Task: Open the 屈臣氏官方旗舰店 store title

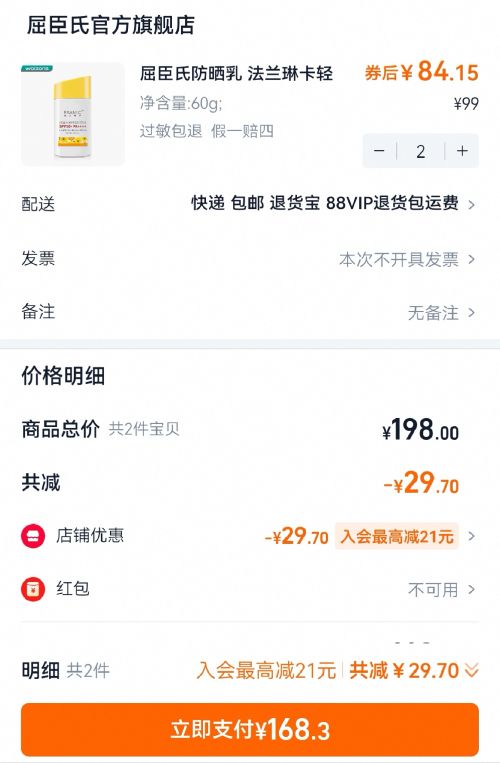Action: point(111,25)
